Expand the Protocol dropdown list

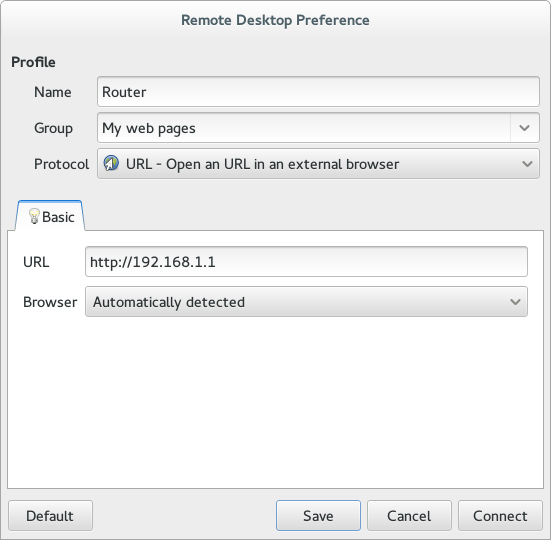coord(318,164)
